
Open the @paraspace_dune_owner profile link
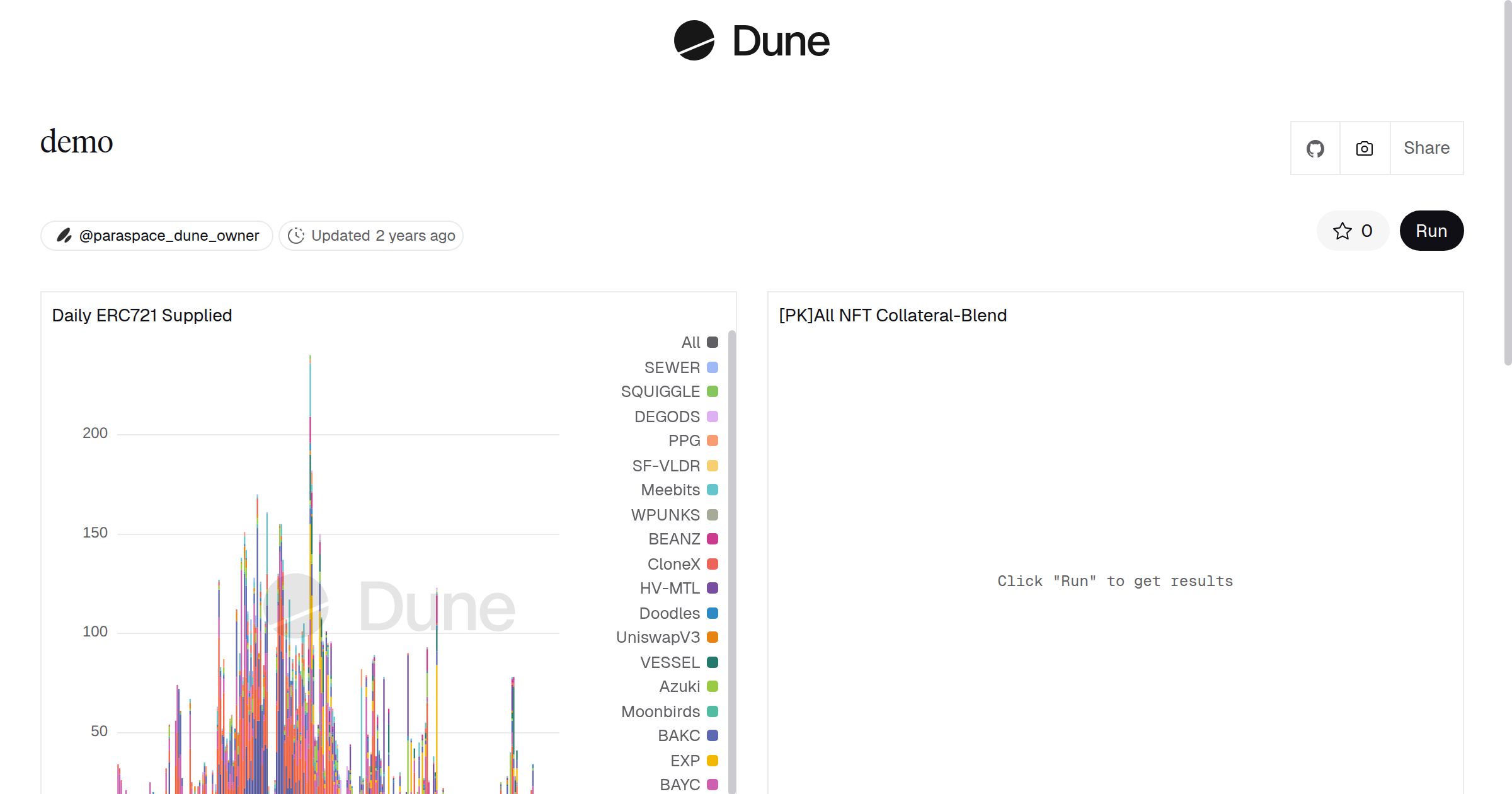click(169, 236)
